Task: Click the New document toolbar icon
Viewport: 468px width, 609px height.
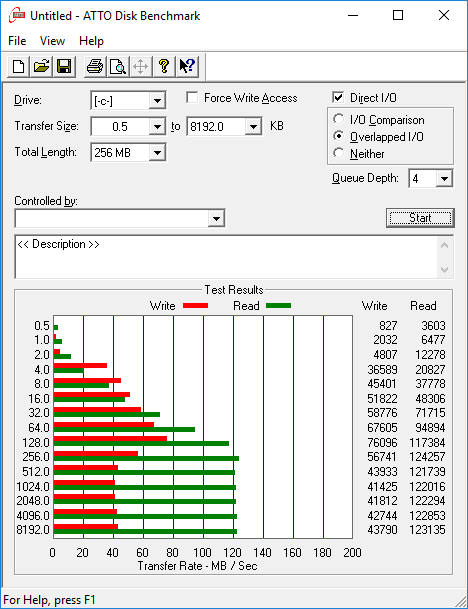Action: point(18,66)
